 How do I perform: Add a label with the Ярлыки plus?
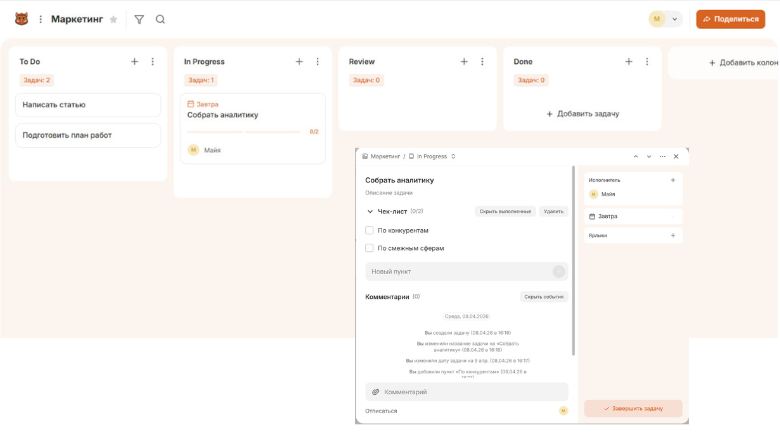672,236
